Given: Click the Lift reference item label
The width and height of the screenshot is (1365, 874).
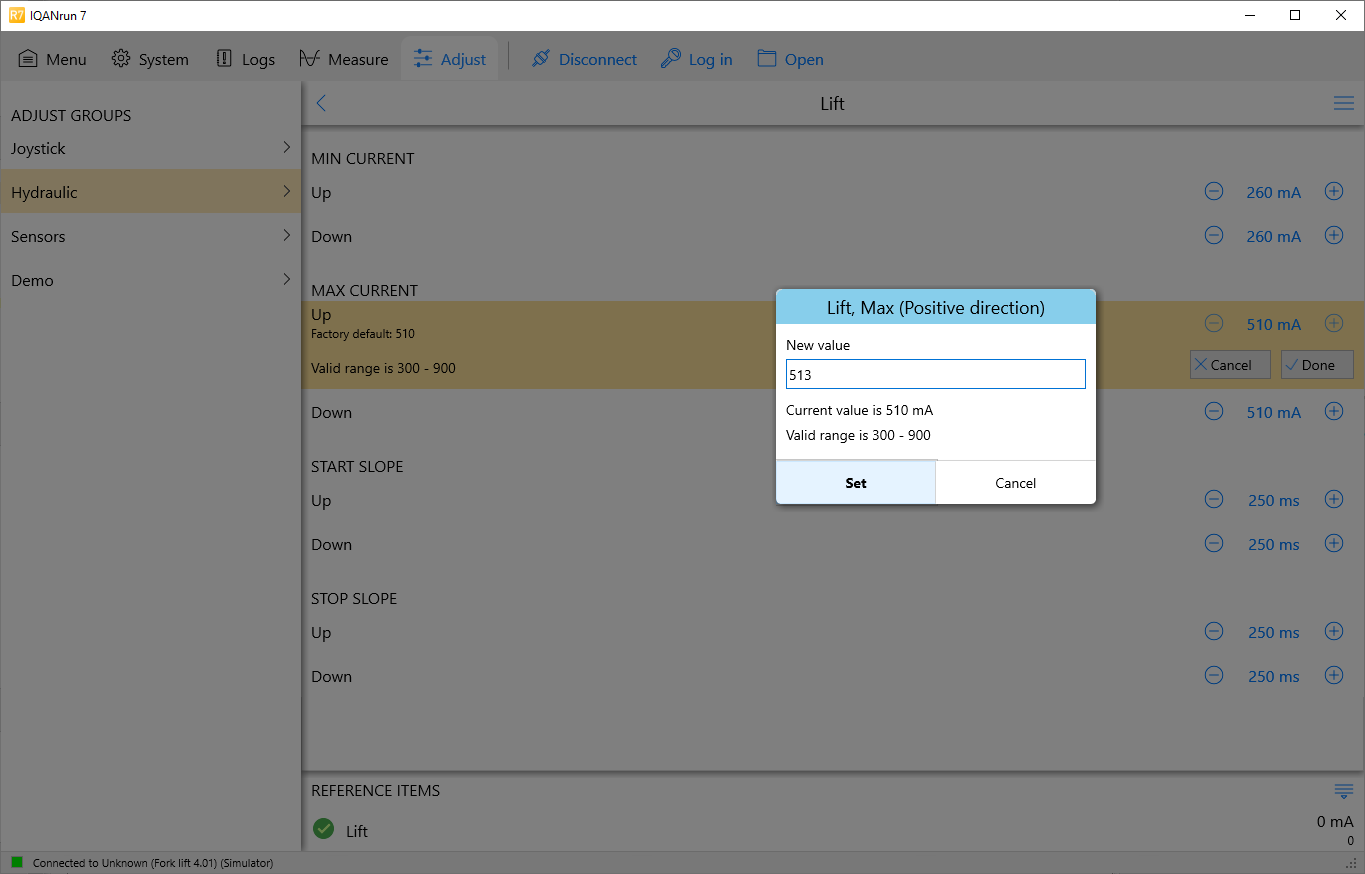Looking at the screenshot, I should [357, 831].
